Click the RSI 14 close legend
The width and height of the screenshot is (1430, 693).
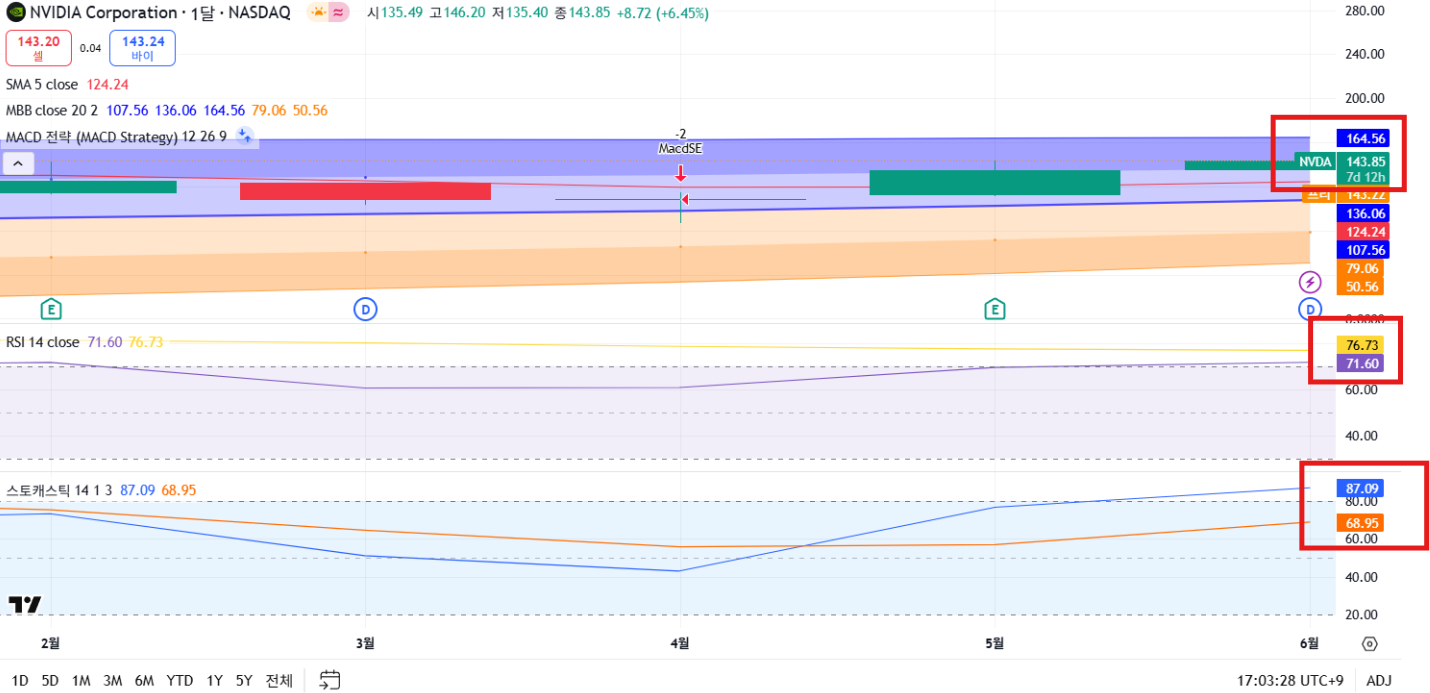point(42,342)
